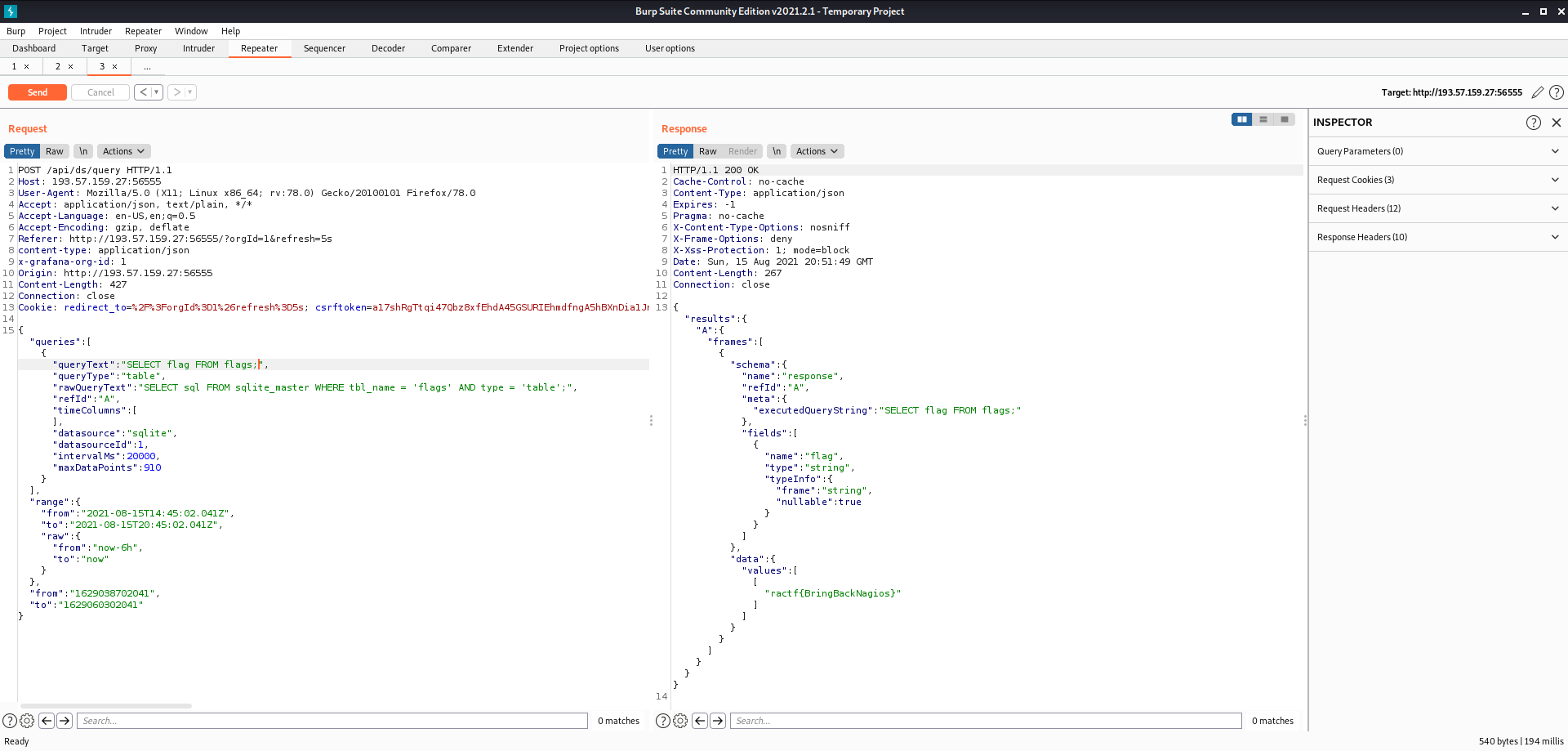Screen dimensions: 1568x751
Task: Open the Inspector help icon
Action: [1534, 123]
